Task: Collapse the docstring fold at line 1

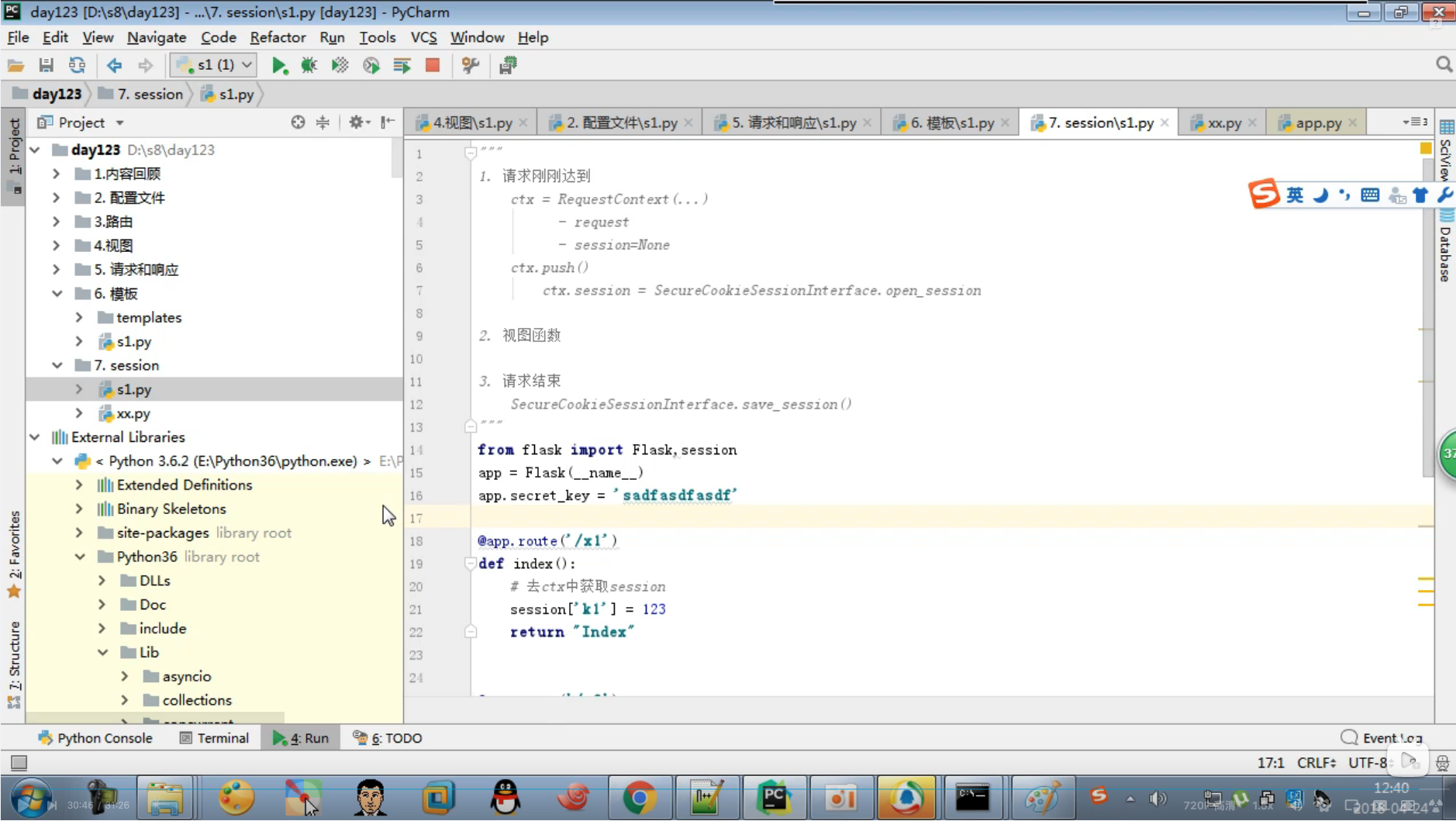Action: coord(470,153)
